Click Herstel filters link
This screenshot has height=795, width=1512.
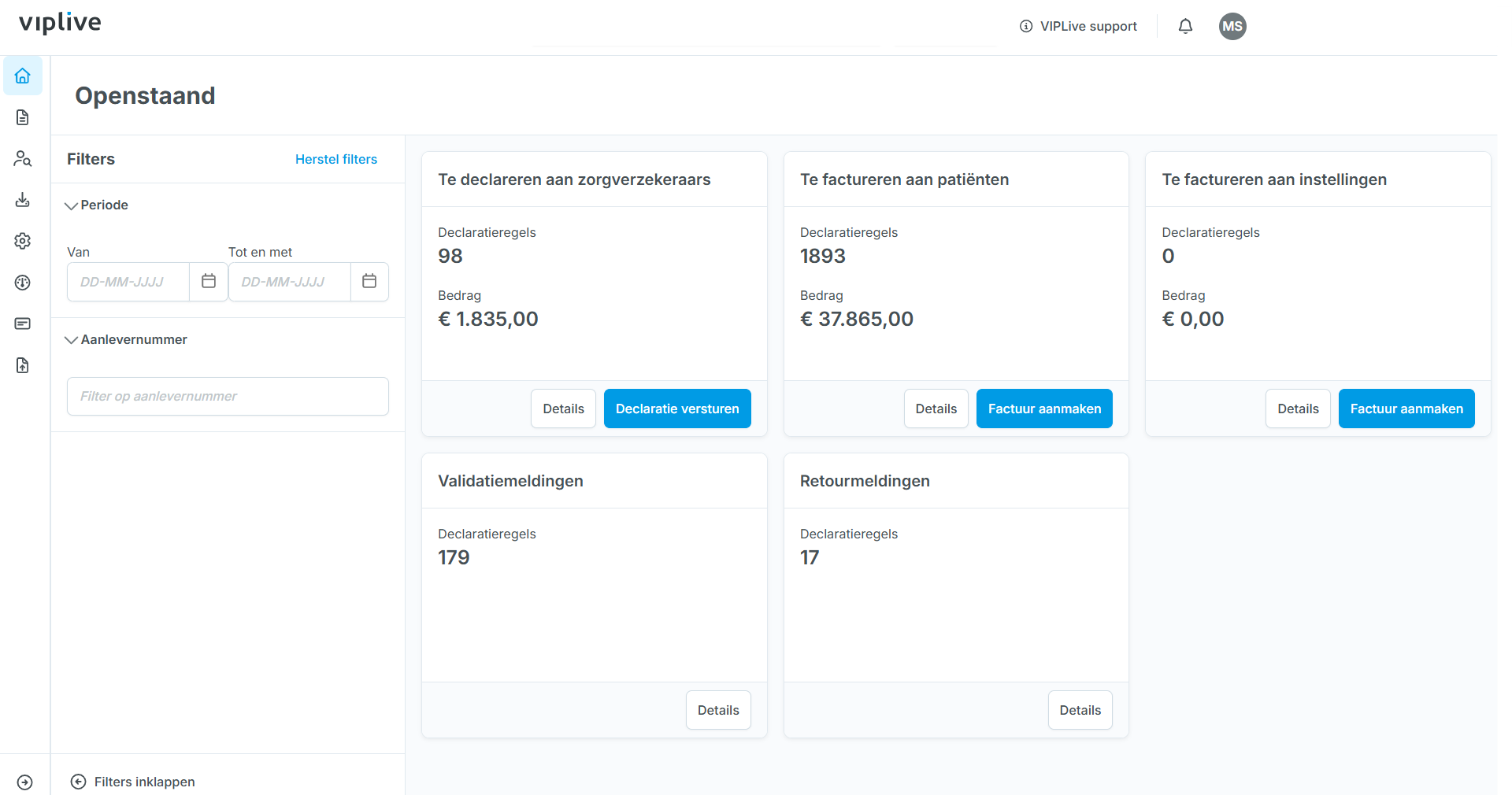(336, 159)
